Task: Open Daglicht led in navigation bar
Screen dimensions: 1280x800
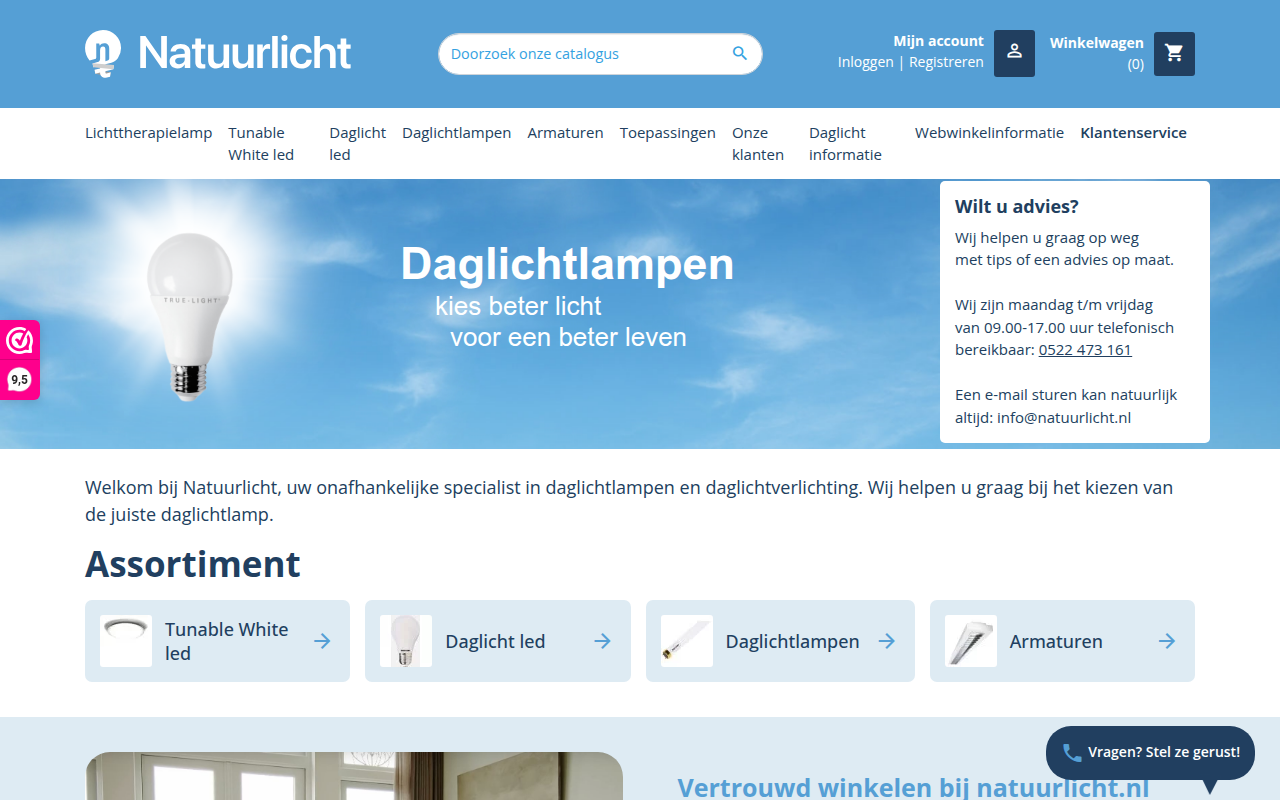Action: point(357,144)
